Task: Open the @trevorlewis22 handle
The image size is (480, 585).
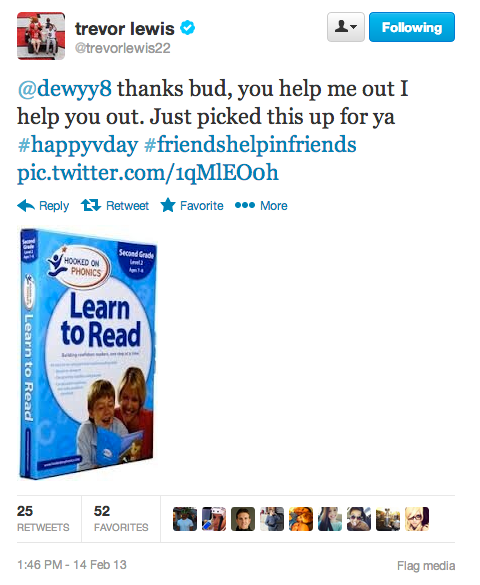Action: pos(122,48)
